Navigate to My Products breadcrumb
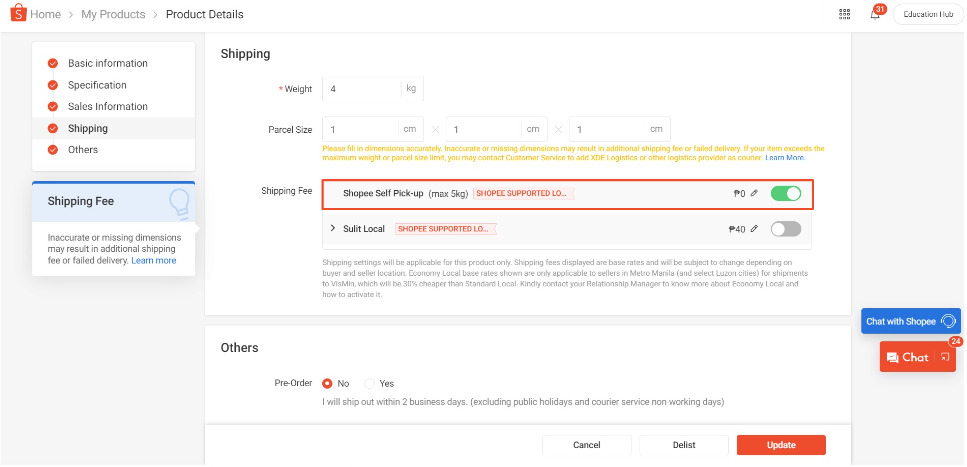The image size is (967, 467). [x=113, y=14]
